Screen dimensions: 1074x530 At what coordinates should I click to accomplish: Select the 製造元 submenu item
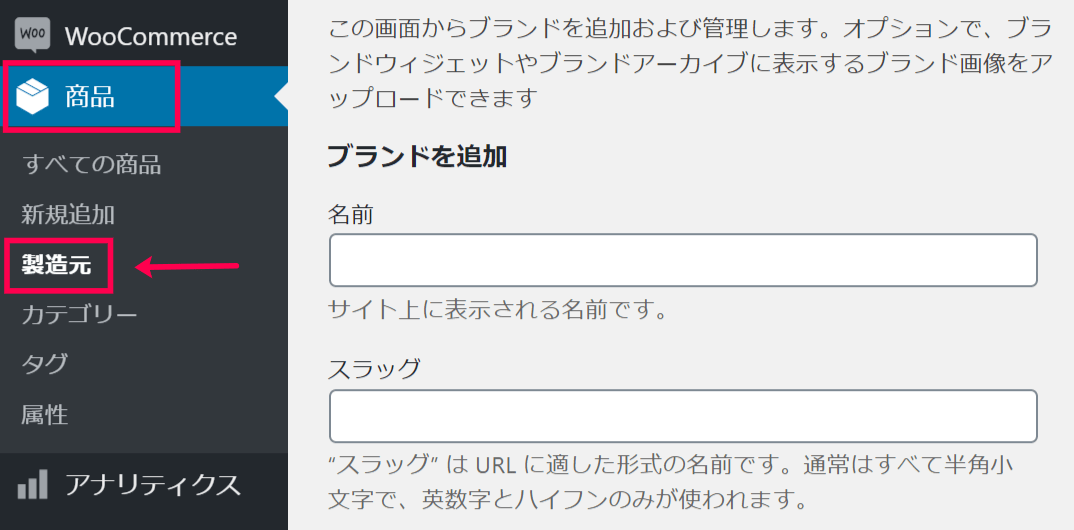click(x=56, y=266)
